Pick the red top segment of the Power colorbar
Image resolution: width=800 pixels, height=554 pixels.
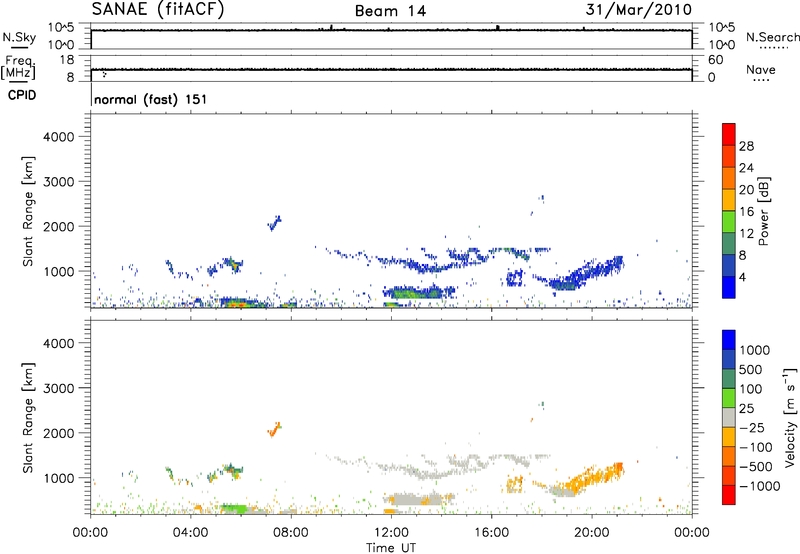coord(729,134)
